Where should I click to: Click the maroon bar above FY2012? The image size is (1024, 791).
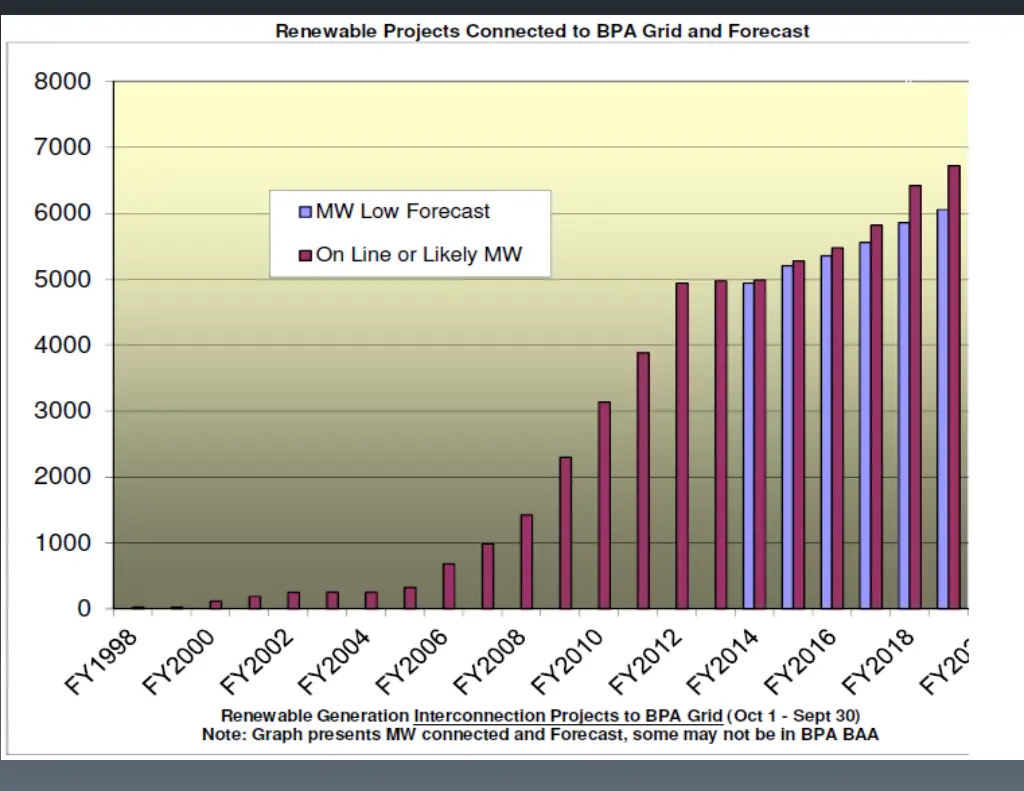point(682,445)
